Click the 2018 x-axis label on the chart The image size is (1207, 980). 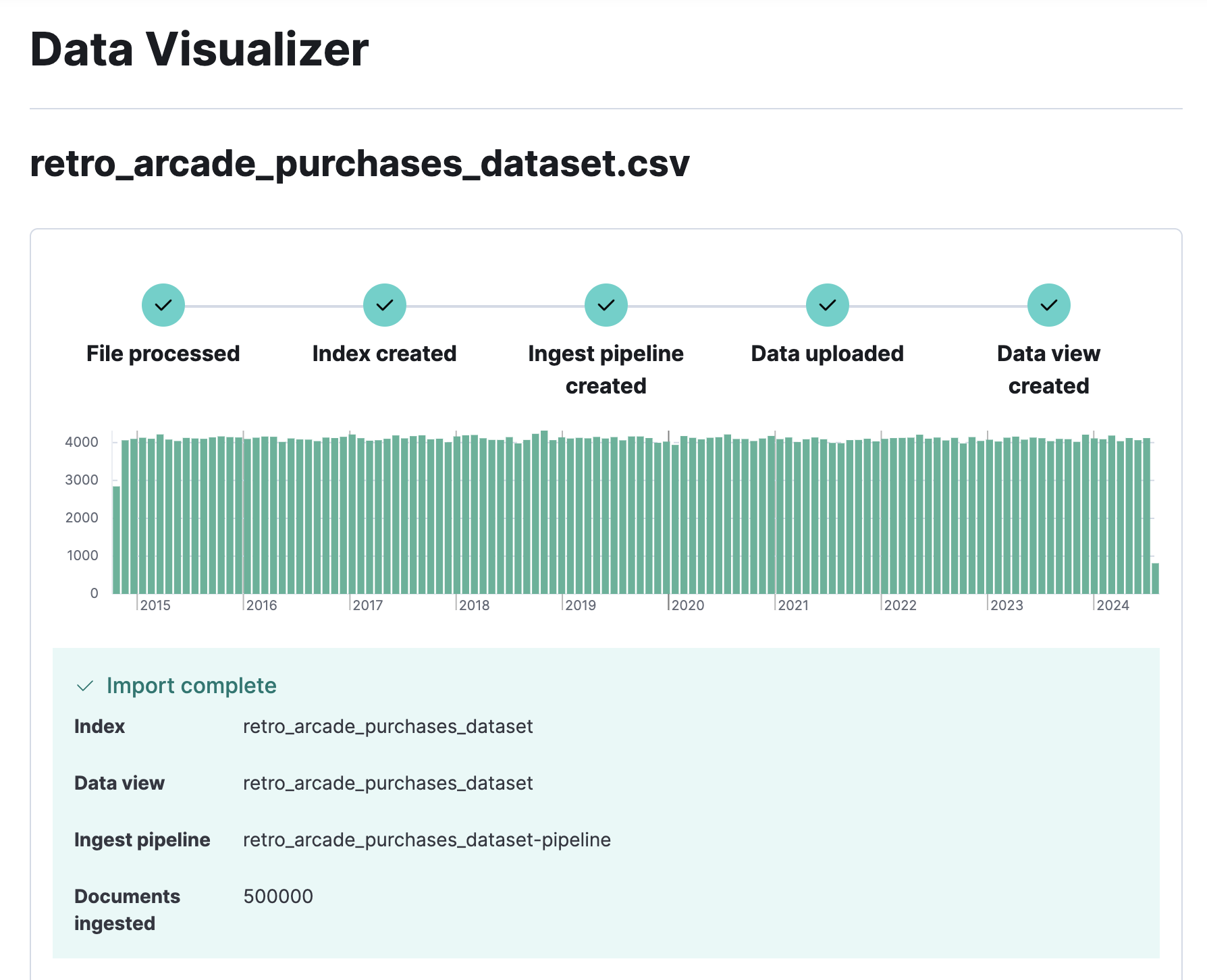475,605
